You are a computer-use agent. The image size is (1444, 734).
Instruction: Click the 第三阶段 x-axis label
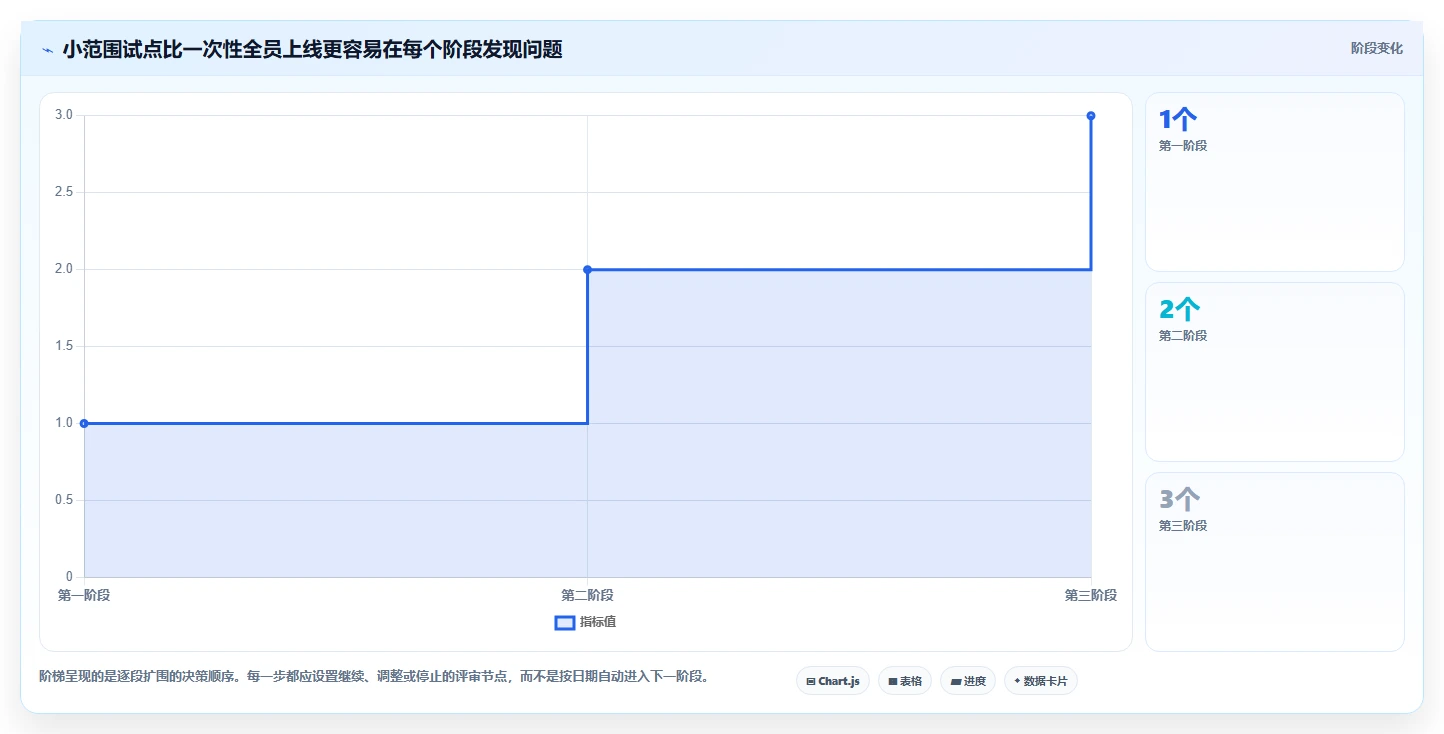[x=1091, y=595]
